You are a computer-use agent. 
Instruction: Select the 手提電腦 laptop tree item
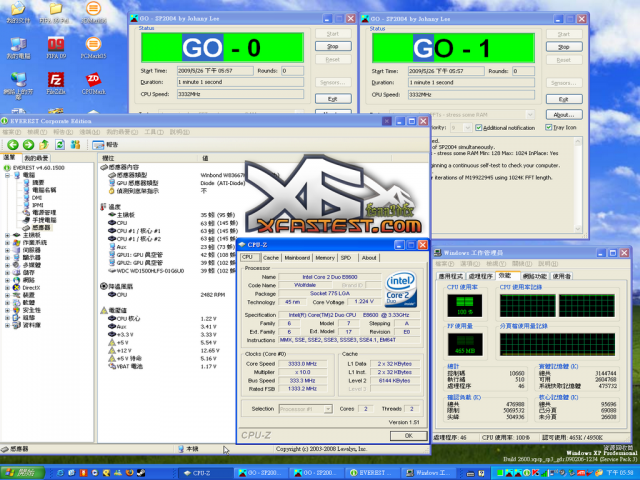click(40, 220)
